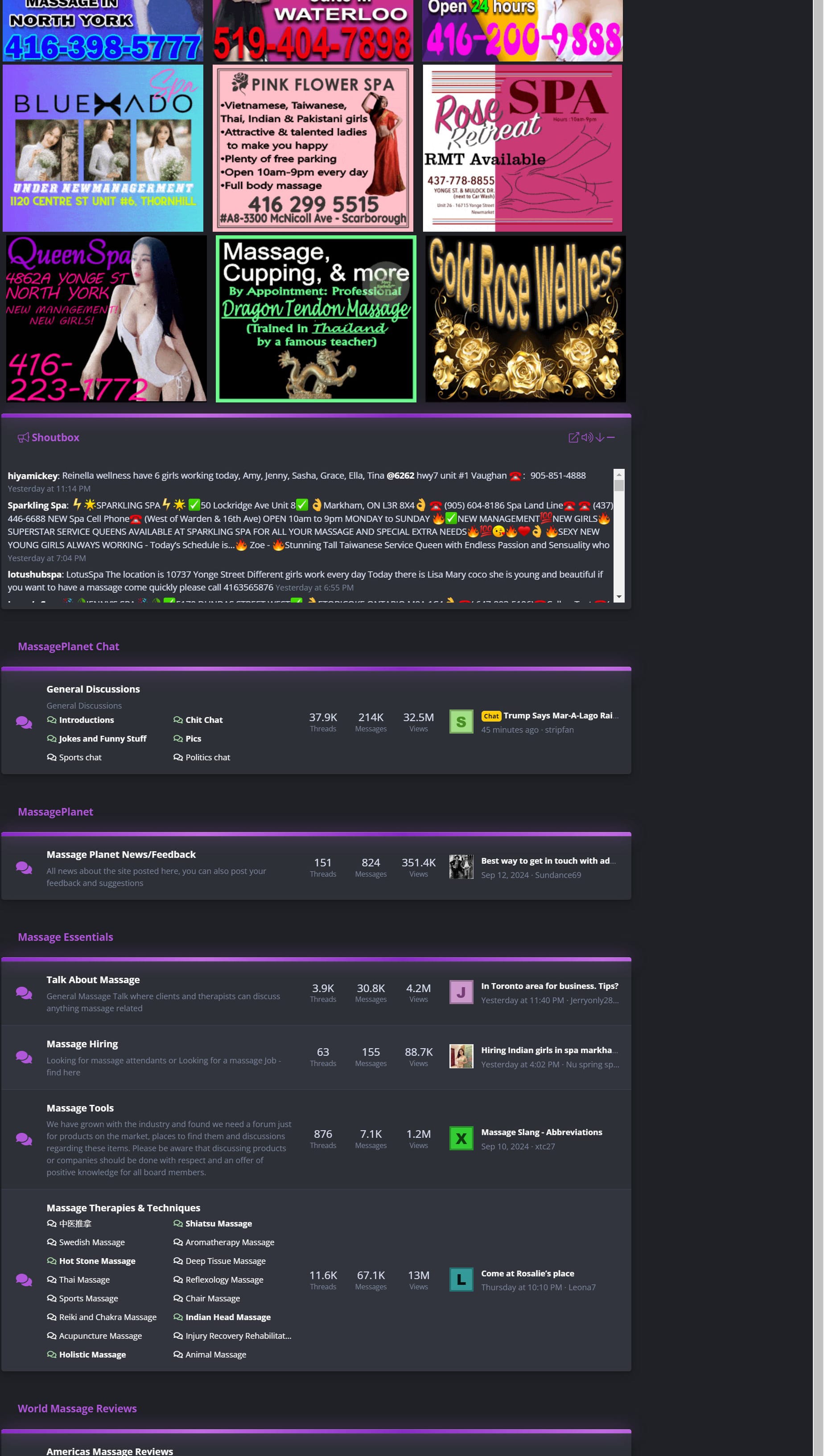Open the MassagePlanet Chat category heading
Viewport: 824px width, 1456px height.
pos(68,646)
